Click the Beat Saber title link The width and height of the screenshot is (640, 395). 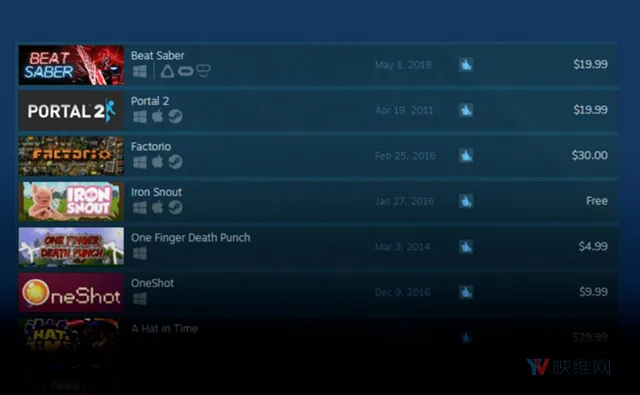pos(158,55)
